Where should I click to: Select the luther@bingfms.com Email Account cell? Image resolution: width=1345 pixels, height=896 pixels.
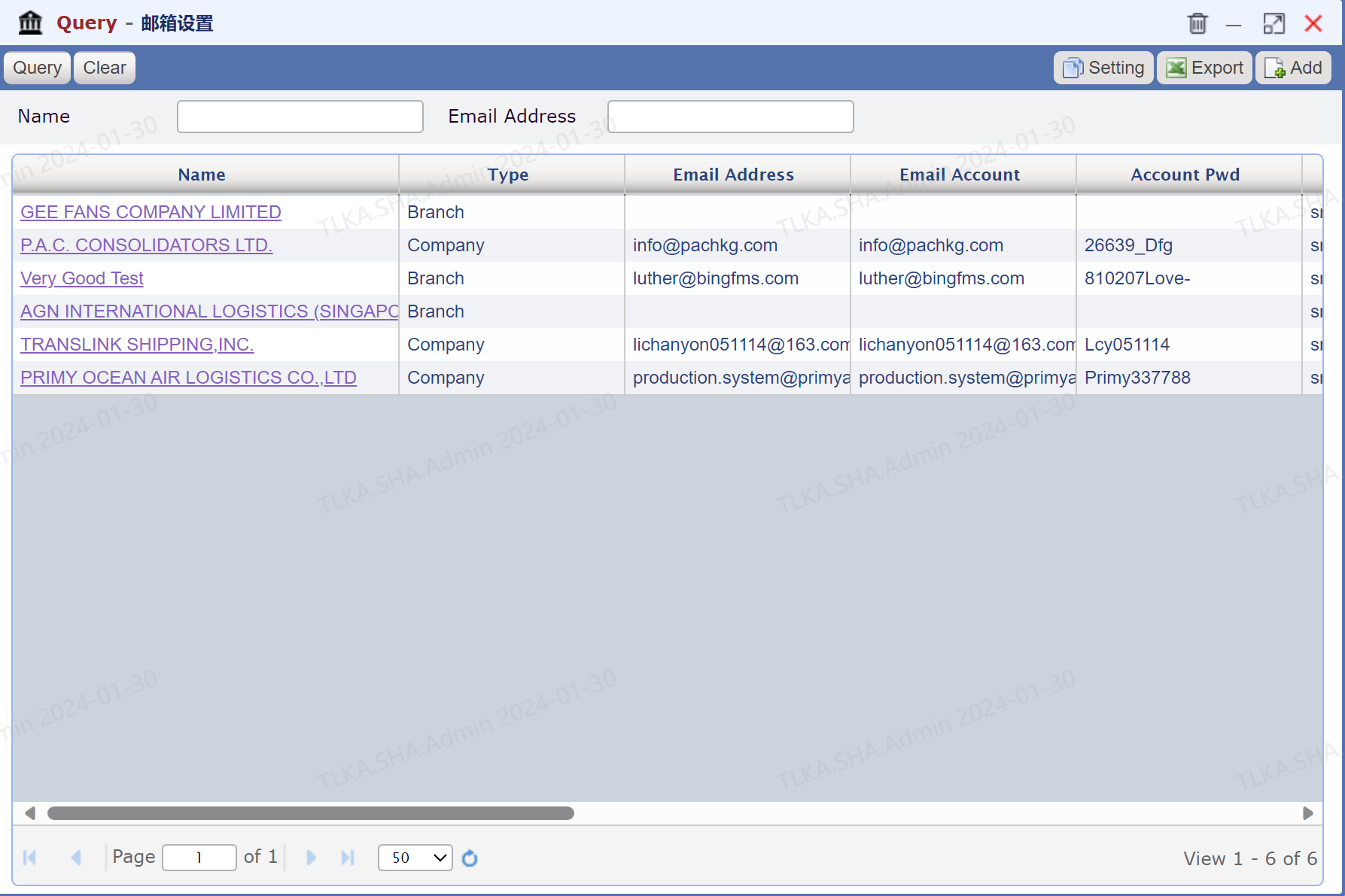[x=963, y=278]
